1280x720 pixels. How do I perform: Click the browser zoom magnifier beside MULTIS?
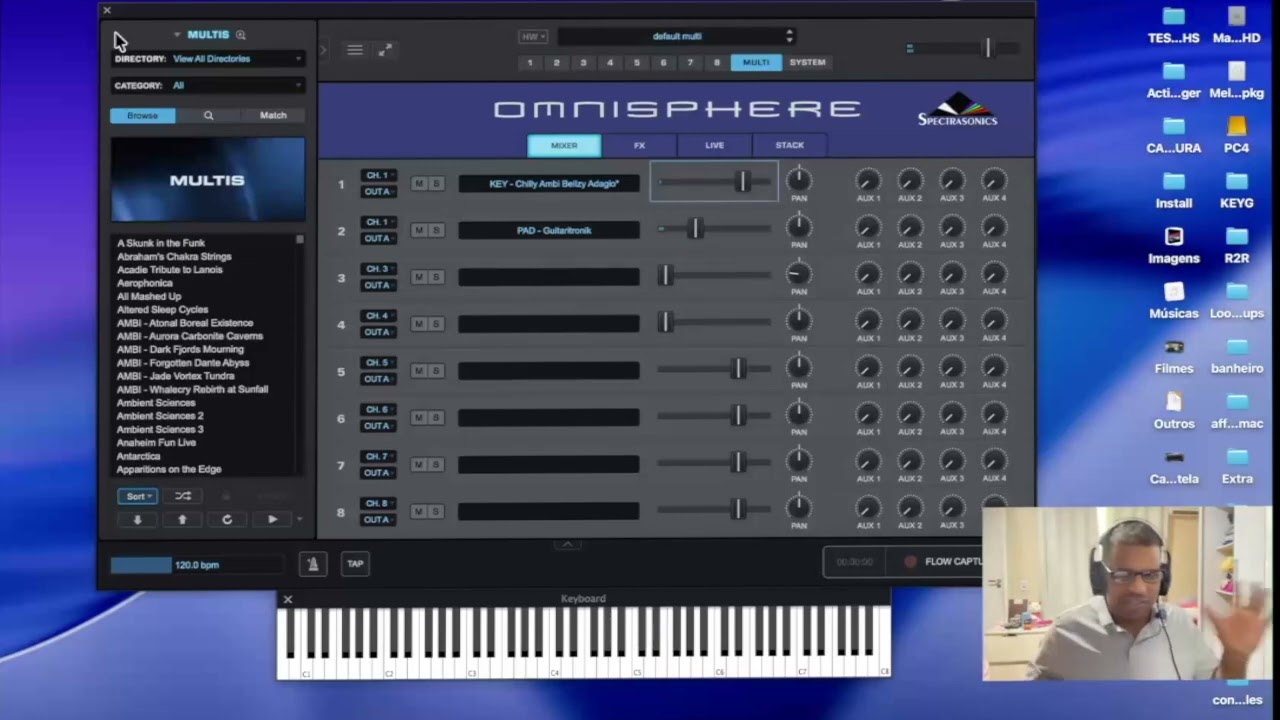pos(240,35)
